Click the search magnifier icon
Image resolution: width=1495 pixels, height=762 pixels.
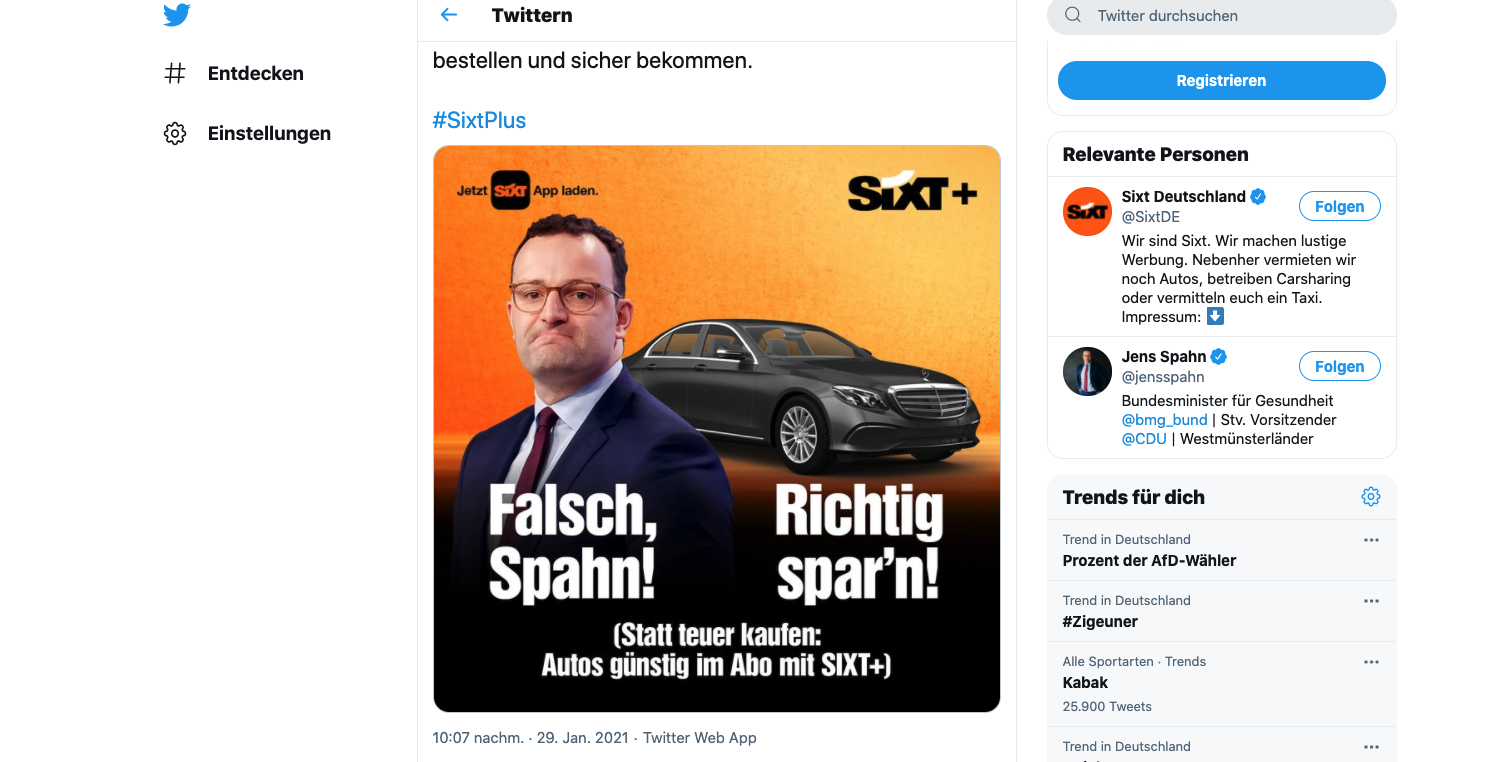[x=1073, y=15]
